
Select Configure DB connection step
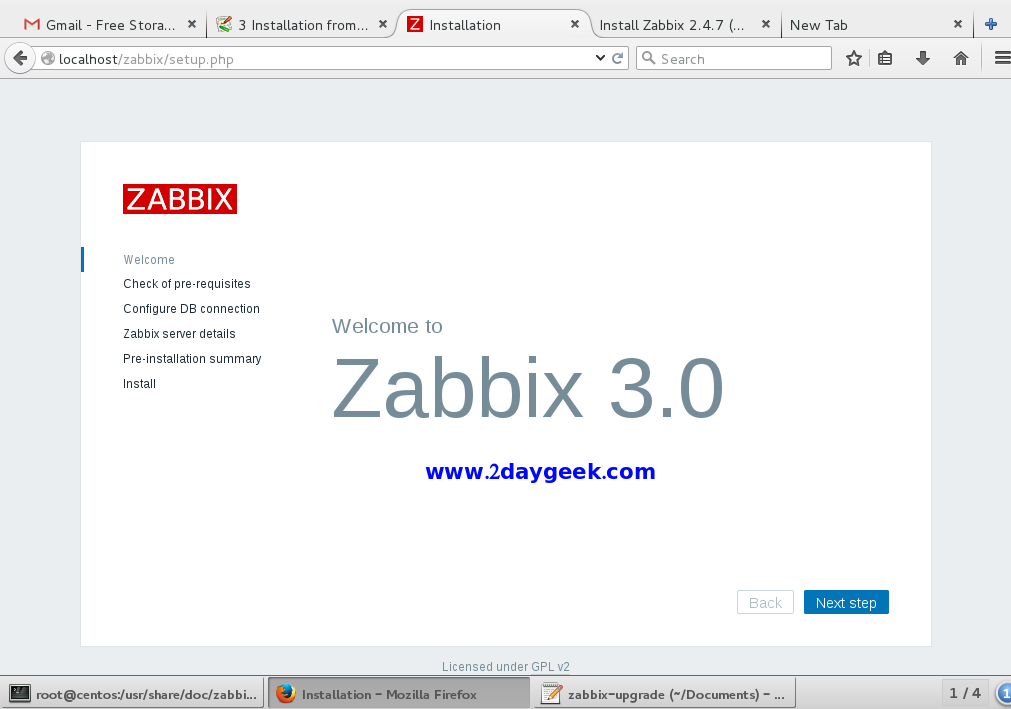point(191,309)
